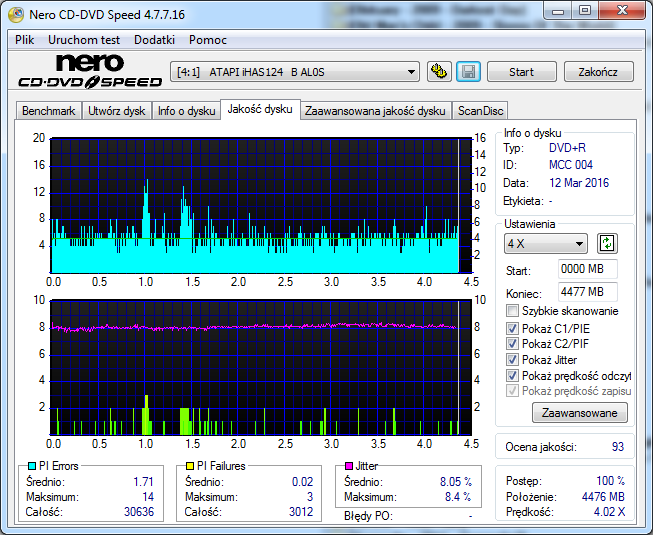Viewport: 653px width, 535px height.
Task: Switch to the Info o dysku tab
Action: point(186,111)
